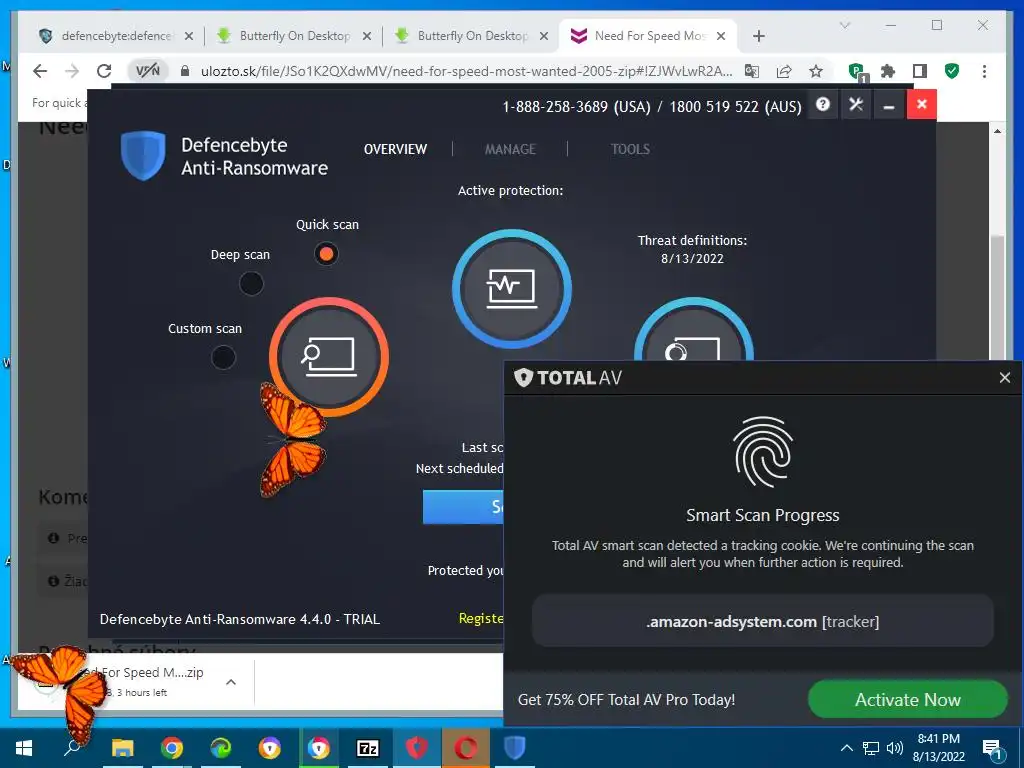Viewport: 1024px width, 768px height.
Task: Click the Activate Now button
Action: click(908, 699)
